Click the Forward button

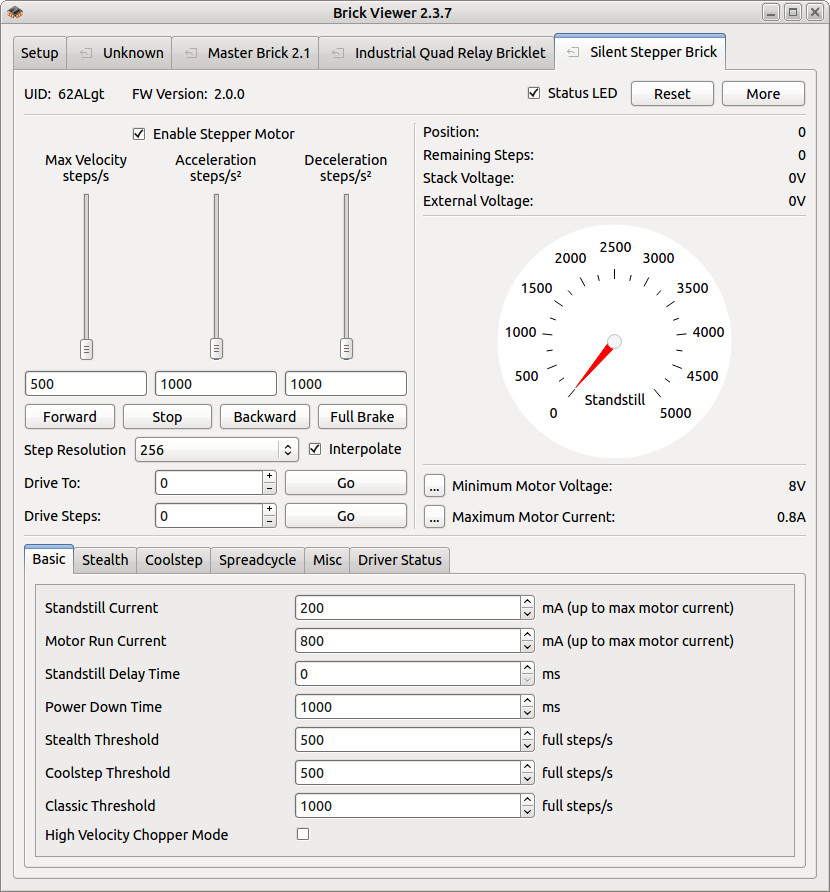(x=70, y=417)
